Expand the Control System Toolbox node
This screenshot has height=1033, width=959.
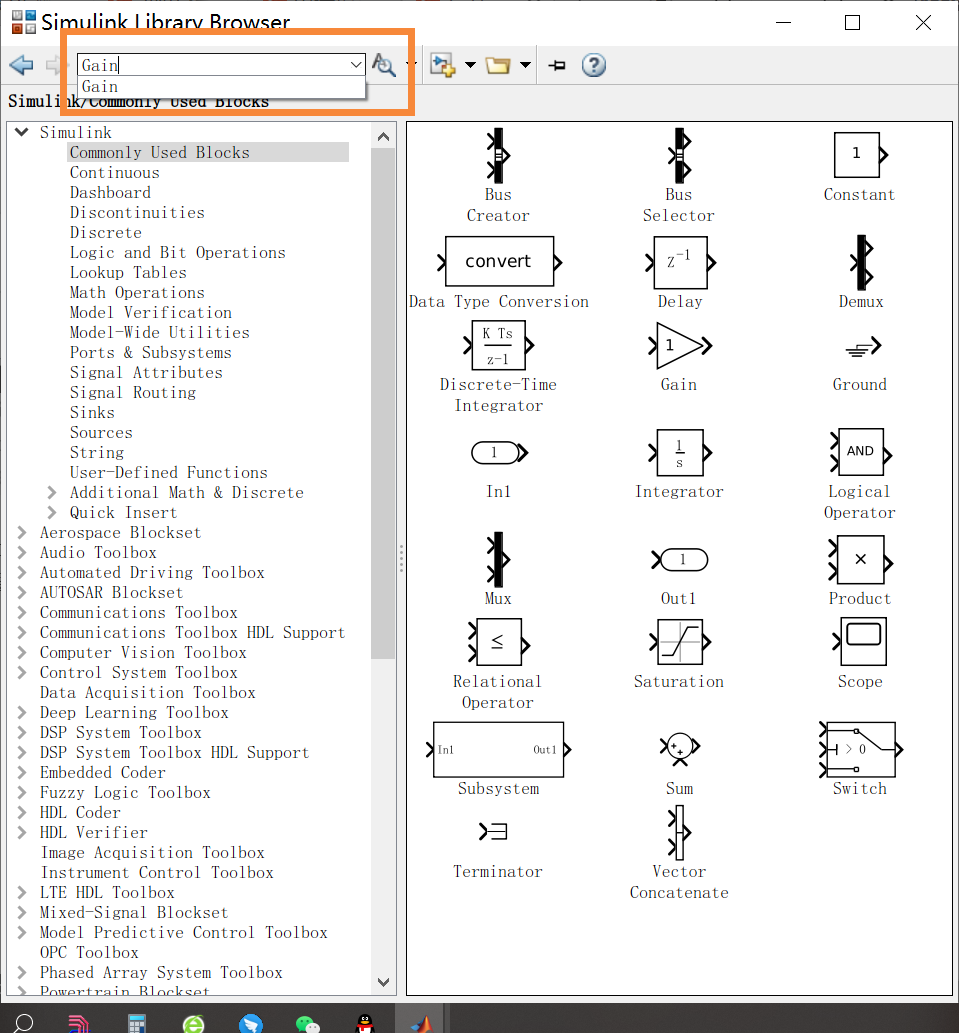point(22,673)
